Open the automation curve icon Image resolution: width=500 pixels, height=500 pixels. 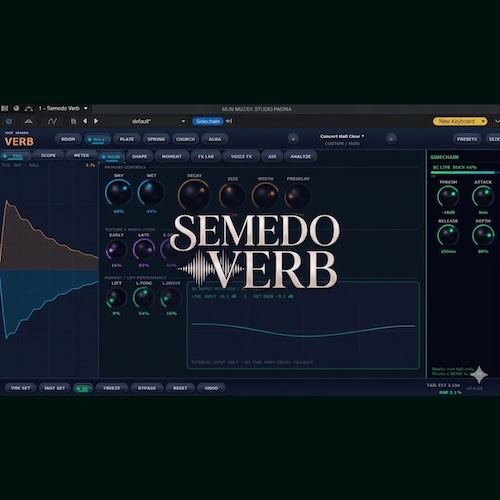pos(52,121)
